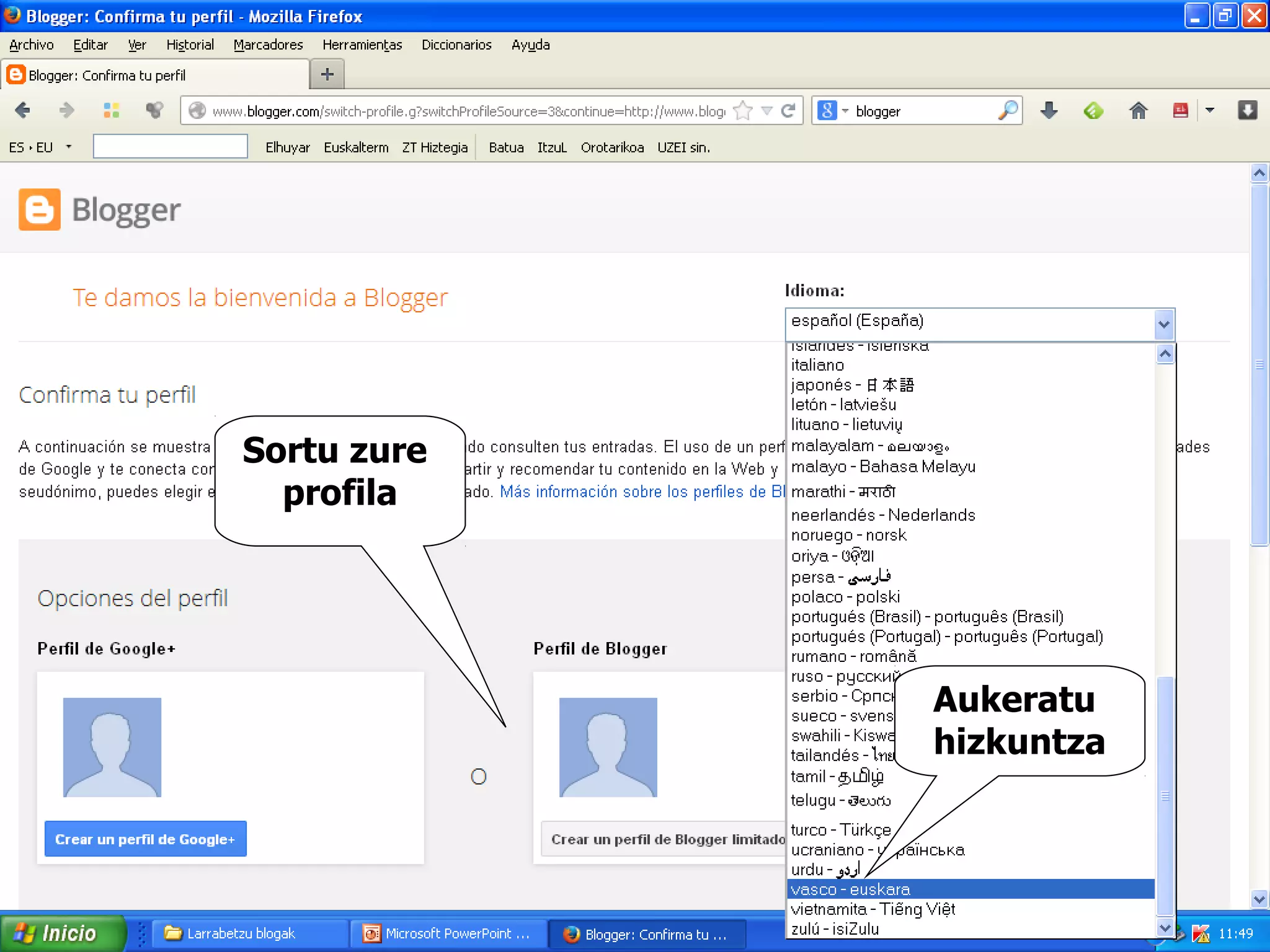Screen dimensions: 1270x952
Task: Click page scrollbar up arrow
Action: [x=1259, y=173]
